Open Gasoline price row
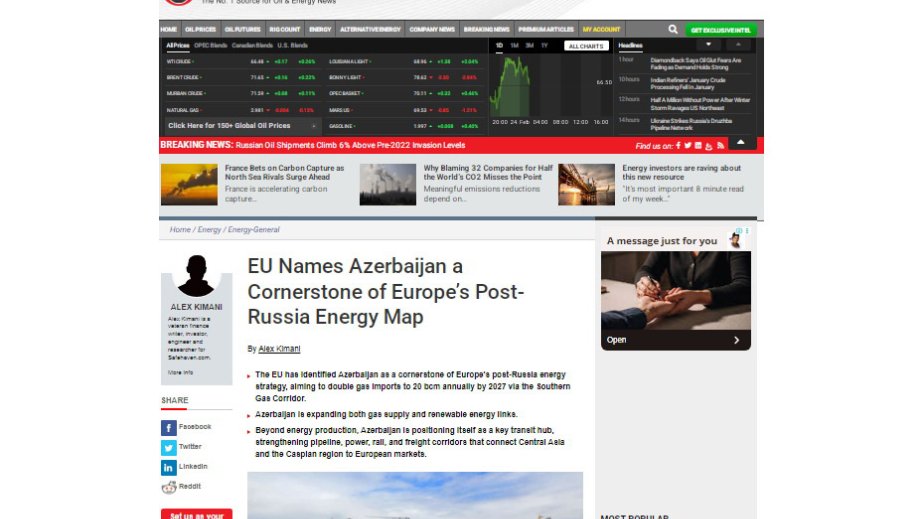Viewport: 923px width, 519px height. point(404,126)
